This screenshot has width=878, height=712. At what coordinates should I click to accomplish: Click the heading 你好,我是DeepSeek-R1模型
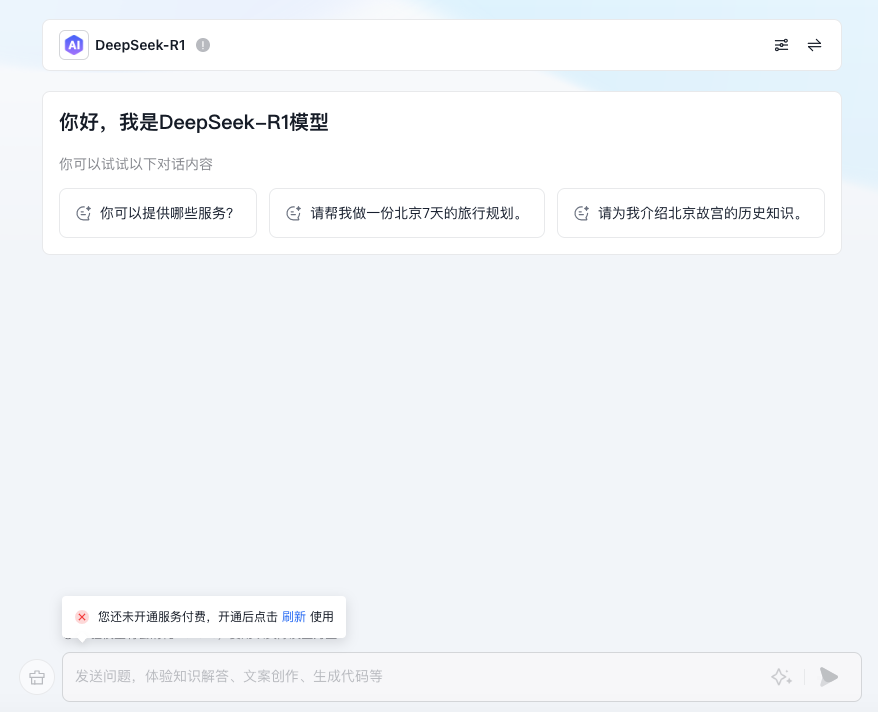[x=194, y=122]
